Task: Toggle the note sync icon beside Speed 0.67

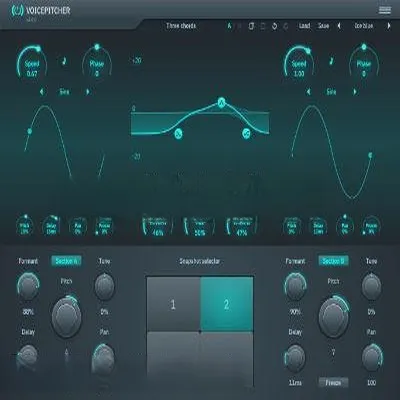Action: (x=64, y=61)
